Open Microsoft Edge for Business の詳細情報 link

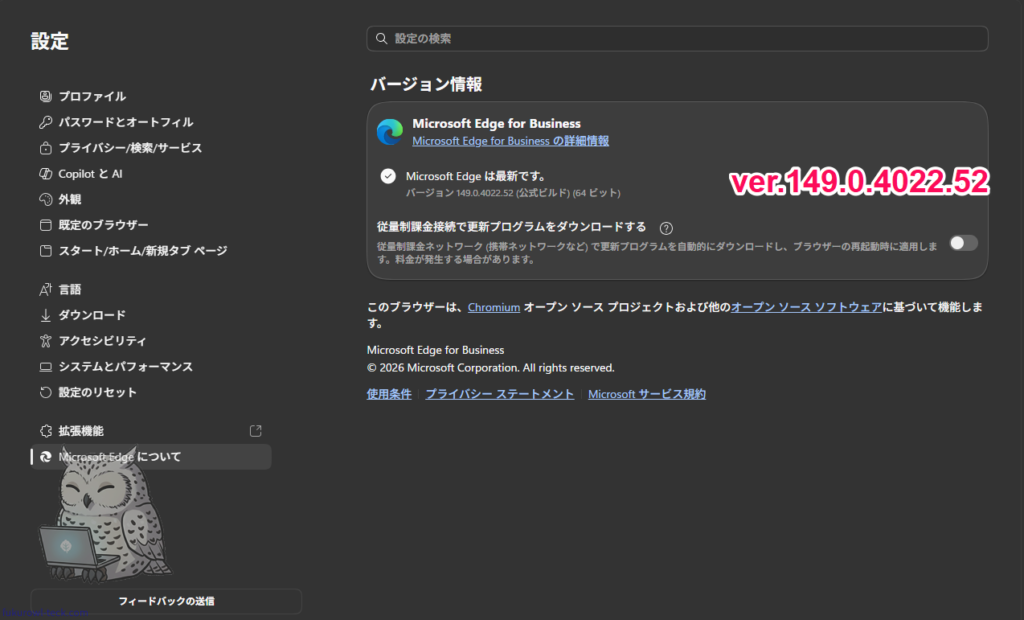pyautogui.click(x=511, y=141)
